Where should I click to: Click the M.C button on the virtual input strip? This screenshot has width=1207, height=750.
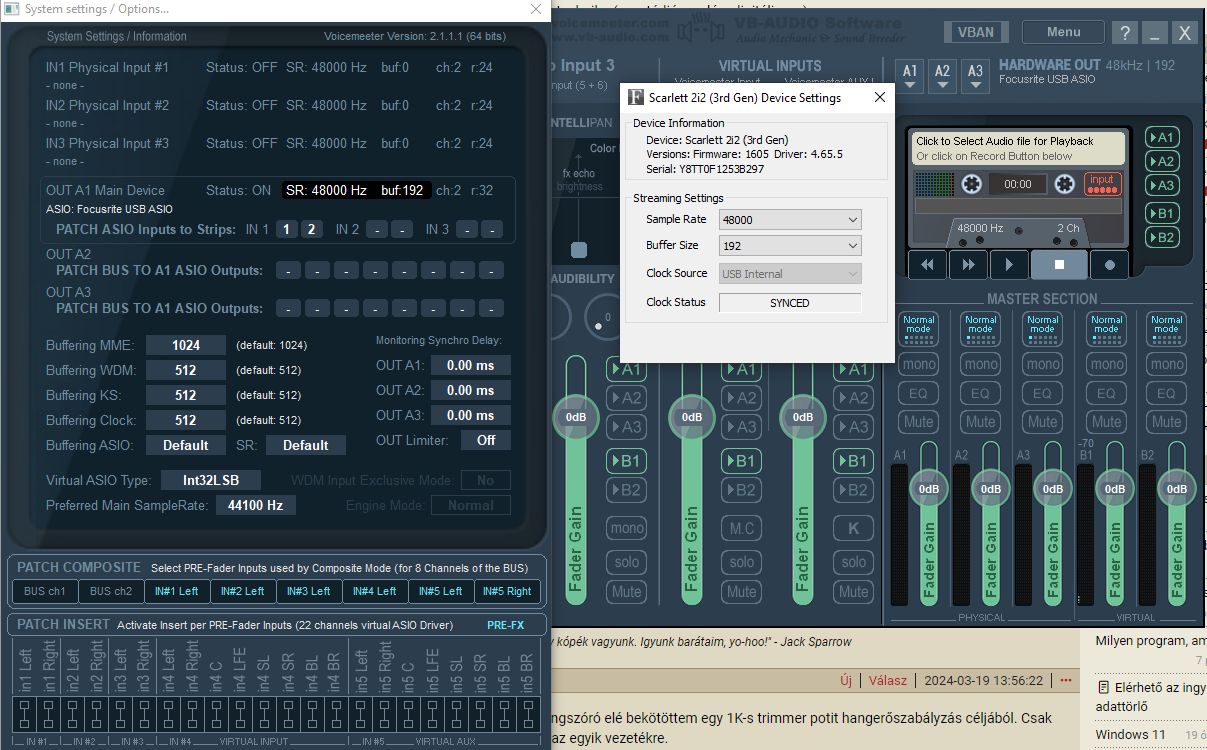pyautogui.click(x=741, y=528)
